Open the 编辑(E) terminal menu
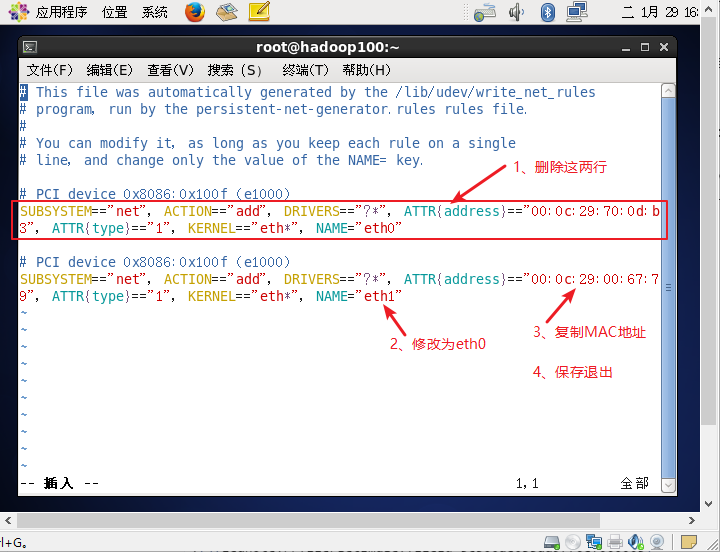This screenshot has height=552, width=720. (x=110, y=70)
